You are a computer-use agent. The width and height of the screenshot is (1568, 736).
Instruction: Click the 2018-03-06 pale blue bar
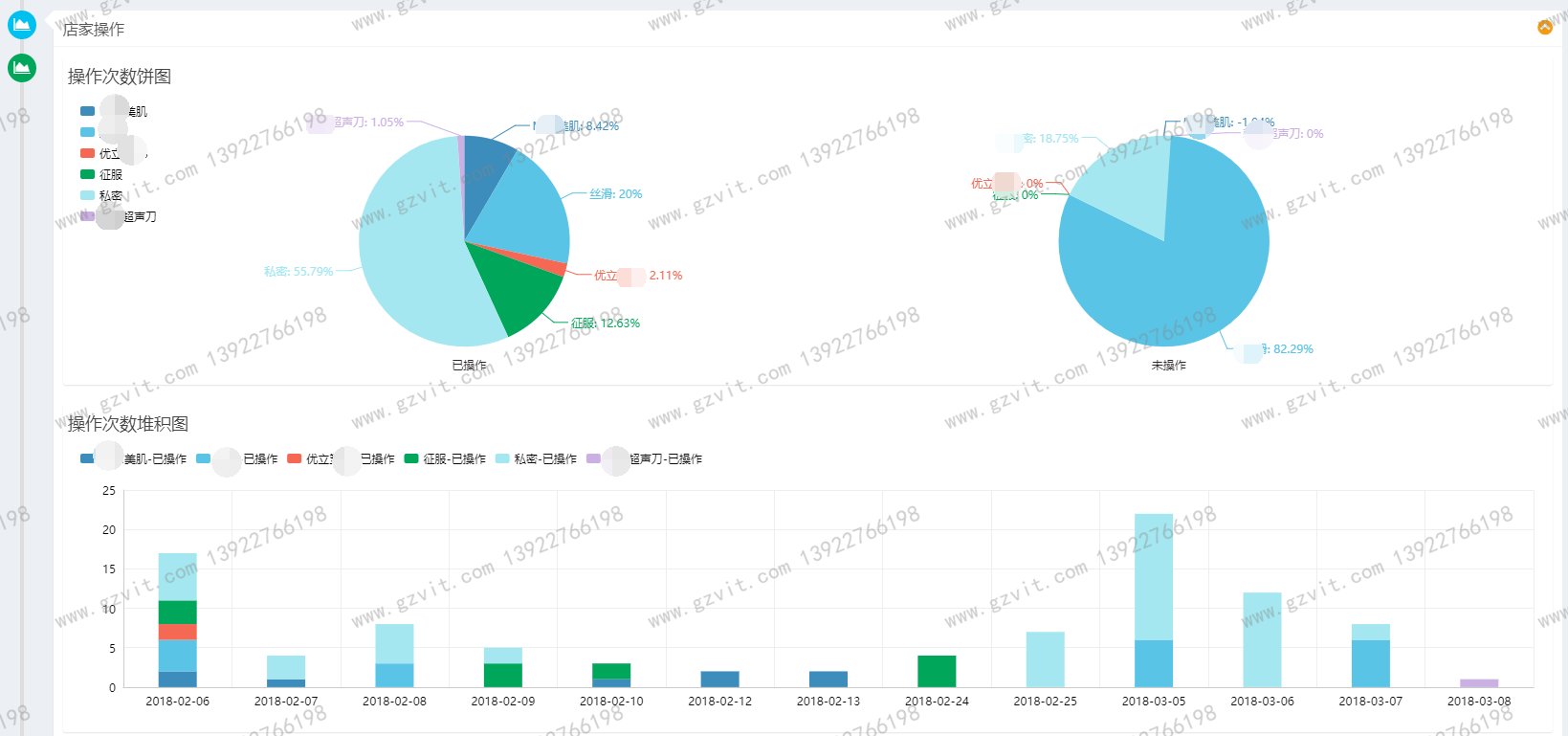(1262, 640)
